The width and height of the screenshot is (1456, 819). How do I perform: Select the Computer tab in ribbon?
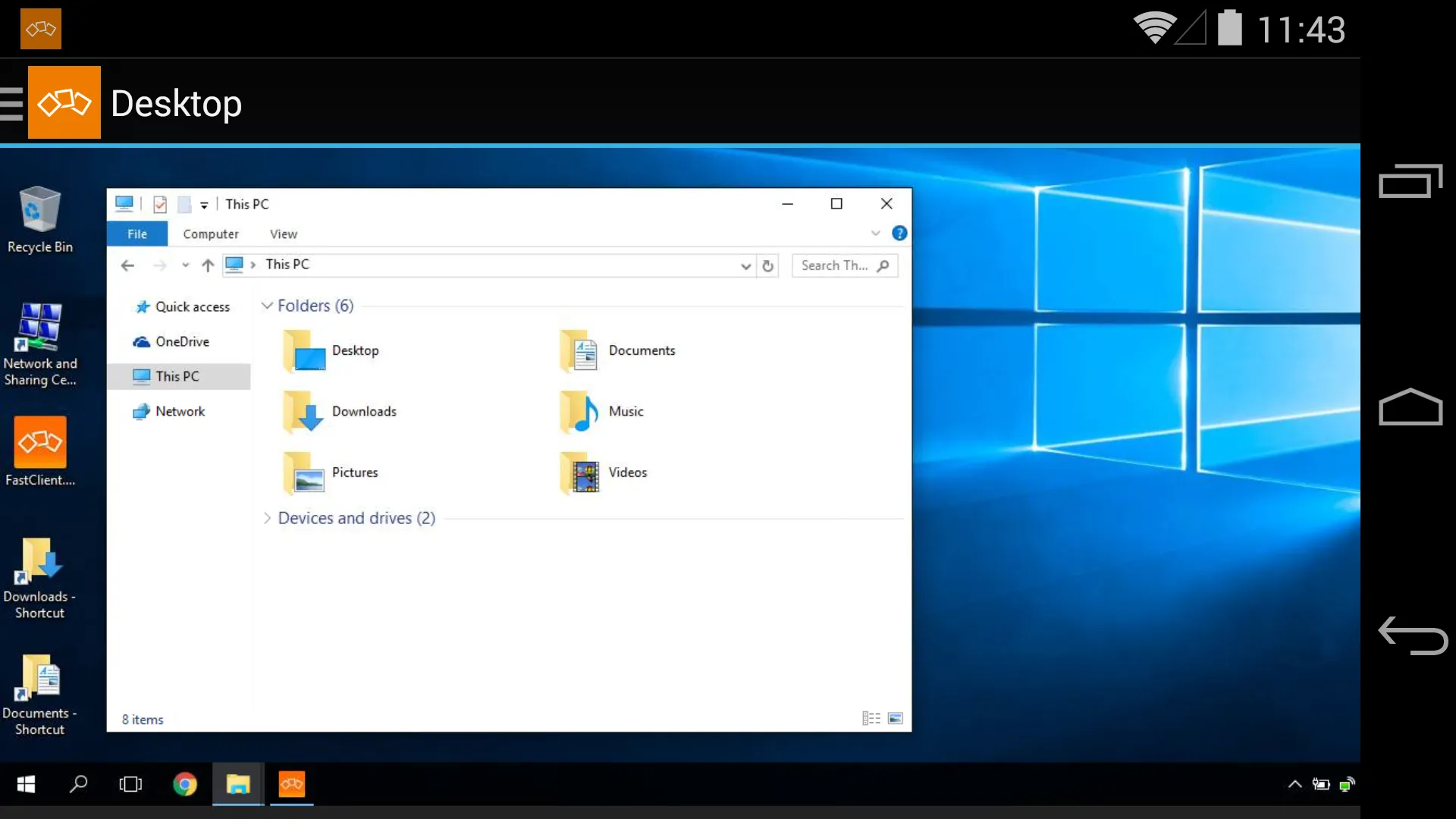click(210, 233)
